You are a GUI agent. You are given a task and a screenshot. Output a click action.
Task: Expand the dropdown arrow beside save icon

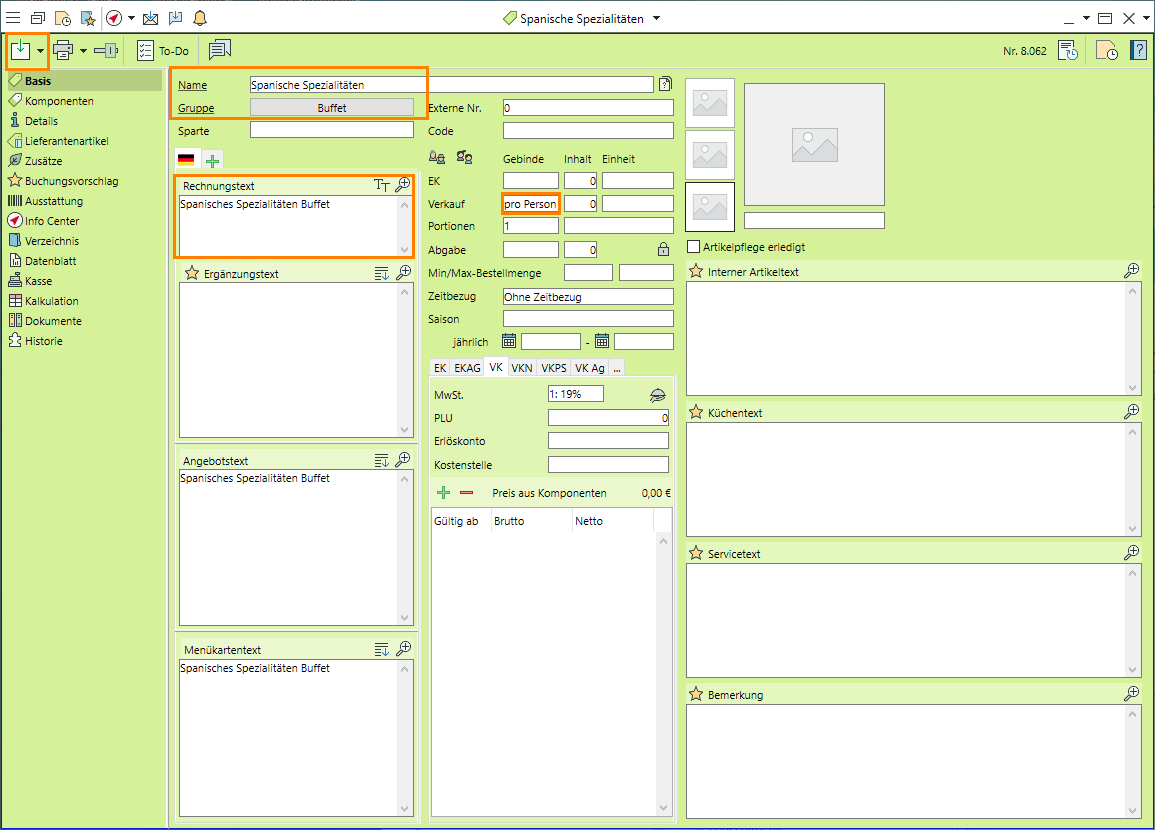click(40, 50)
